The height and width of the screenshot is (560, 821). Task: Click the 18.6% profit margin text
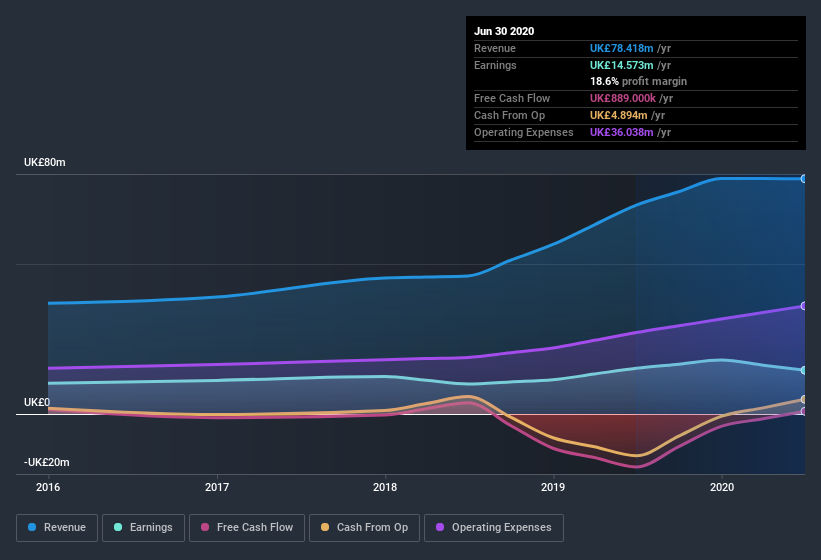(638, 81)
